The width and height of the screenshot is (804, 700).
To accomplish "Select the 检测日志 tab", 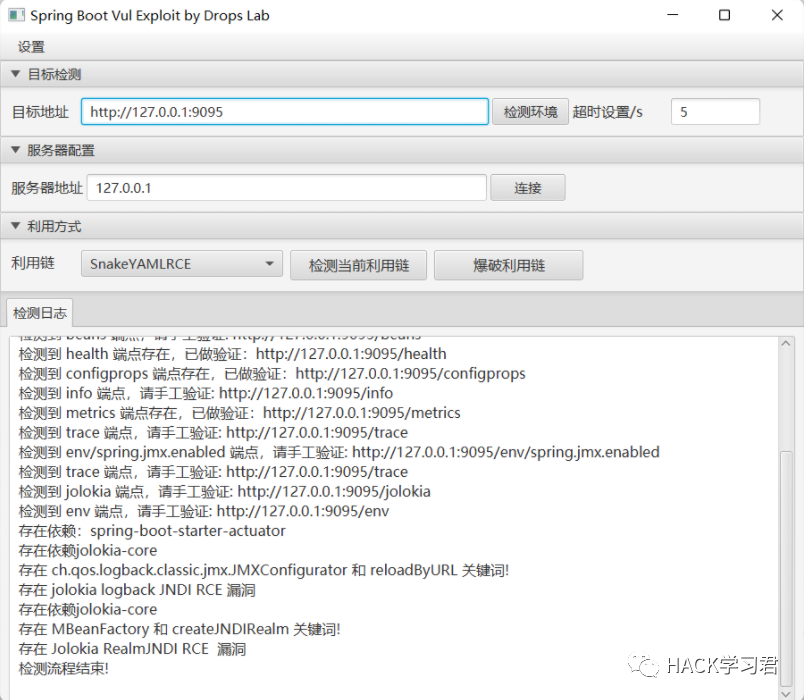I will click(39, 313).
